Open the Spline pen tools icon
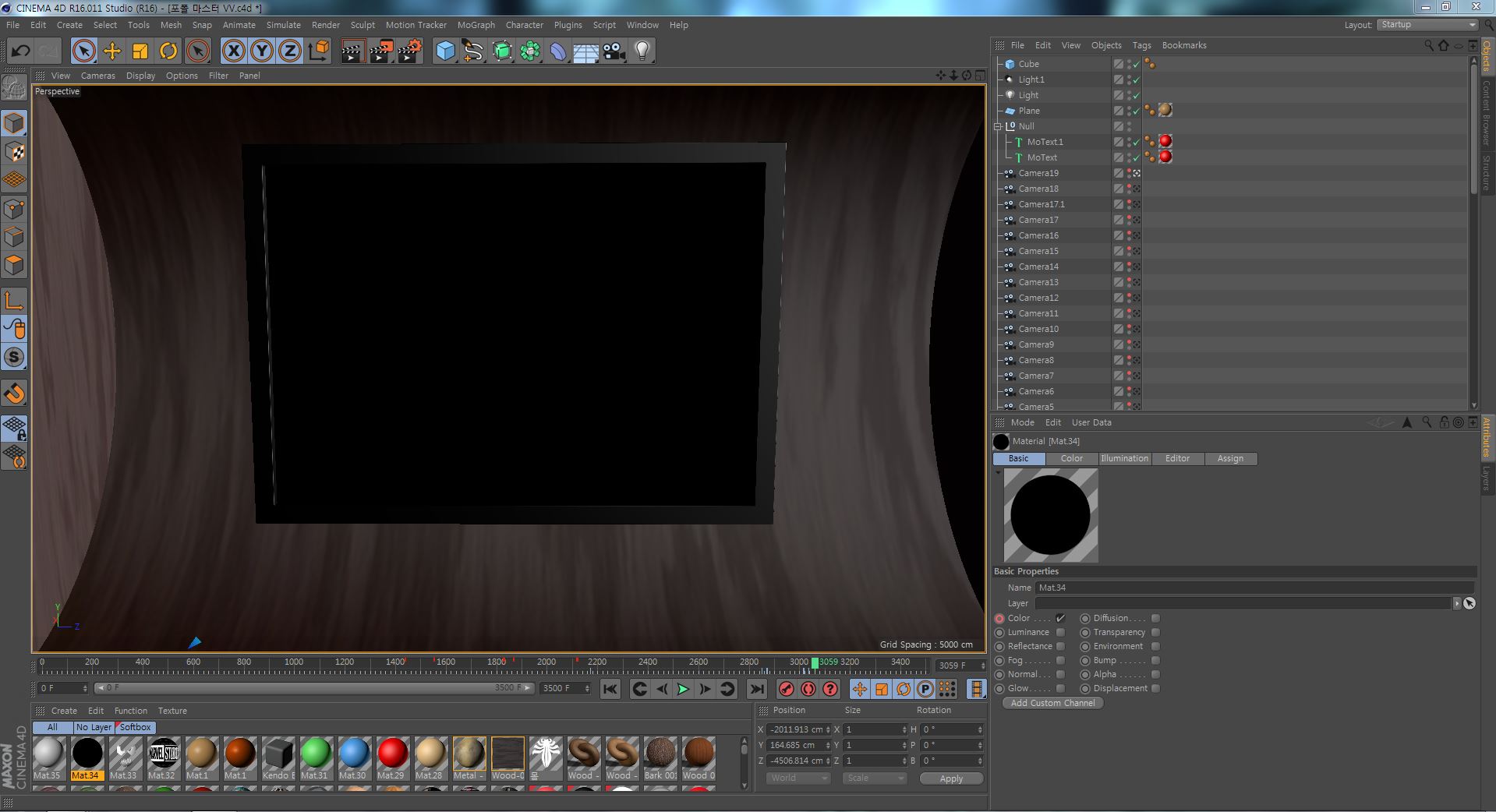 click(x=473, y=51)
